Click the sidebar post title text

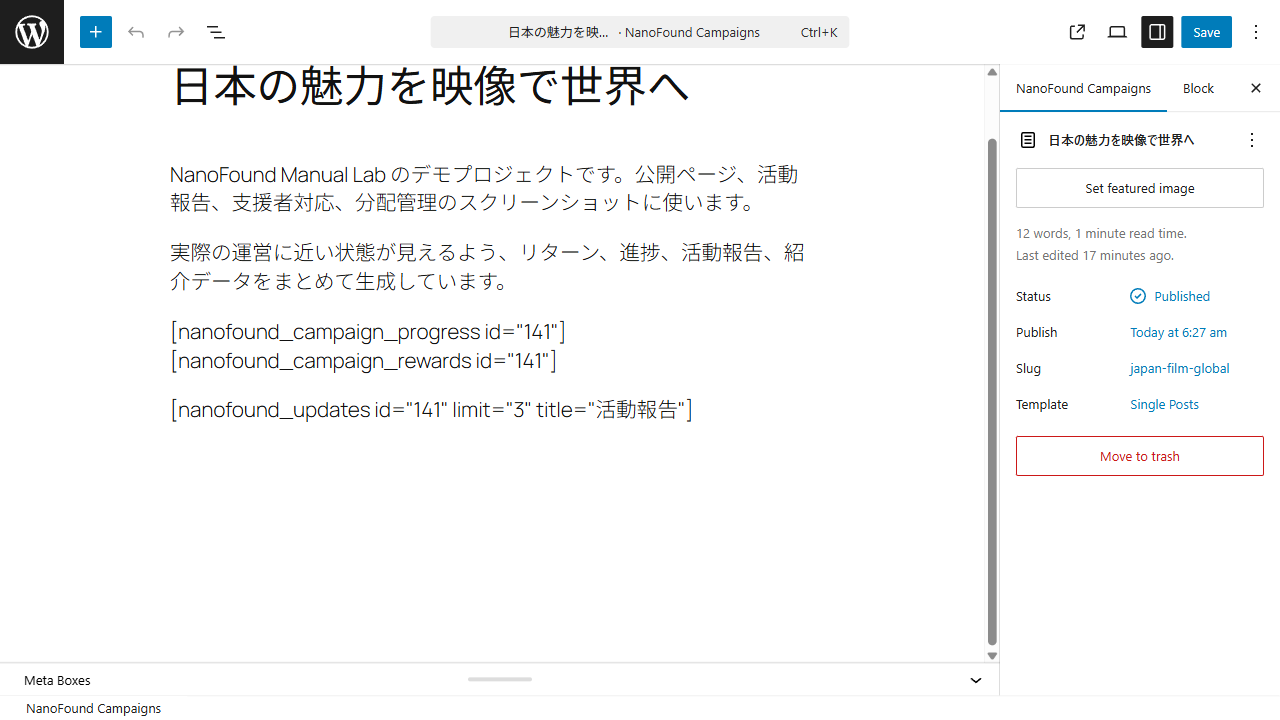pyautogui.click(x=1121, y=140)
